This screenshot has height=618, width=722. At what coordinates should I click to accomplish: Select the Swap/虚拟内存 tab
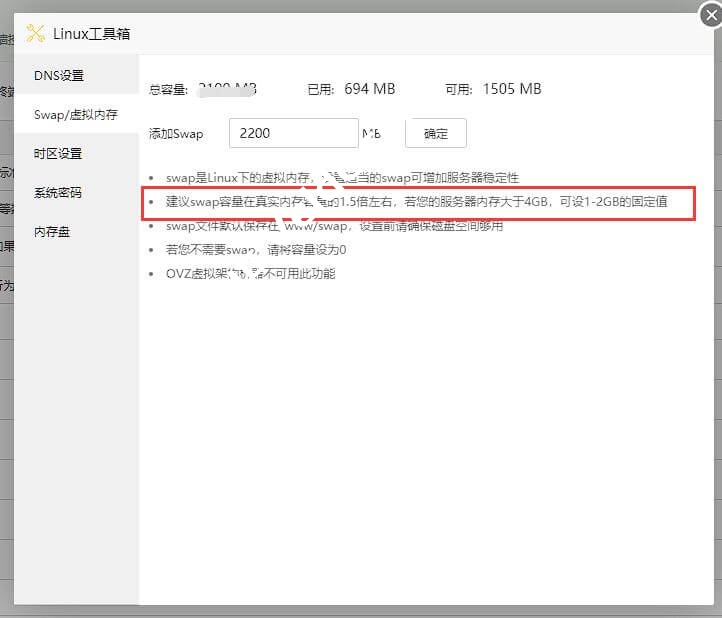[x=76, y=115]
